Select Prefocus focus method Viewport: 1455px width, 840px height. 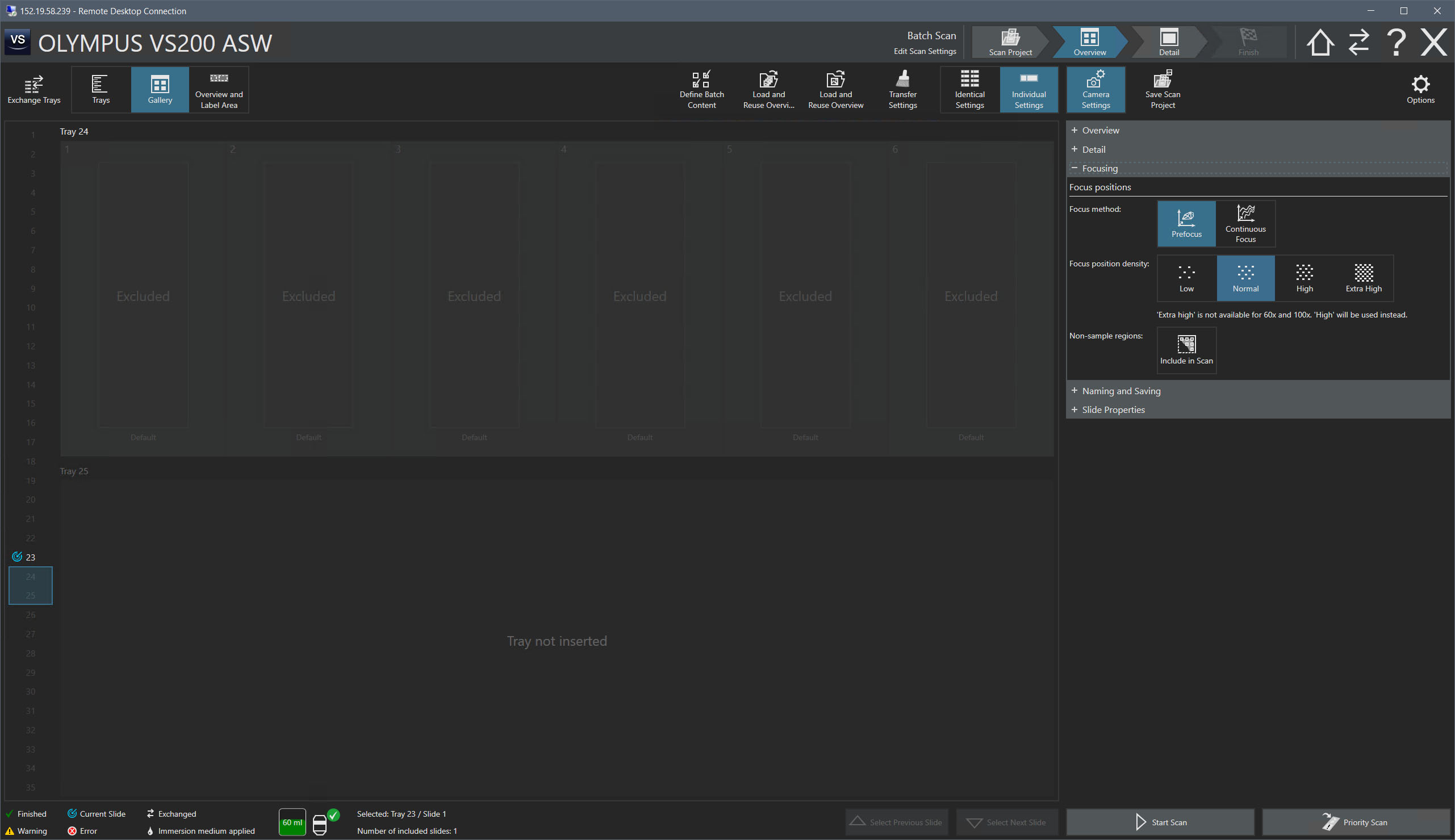pos(1186,224)
